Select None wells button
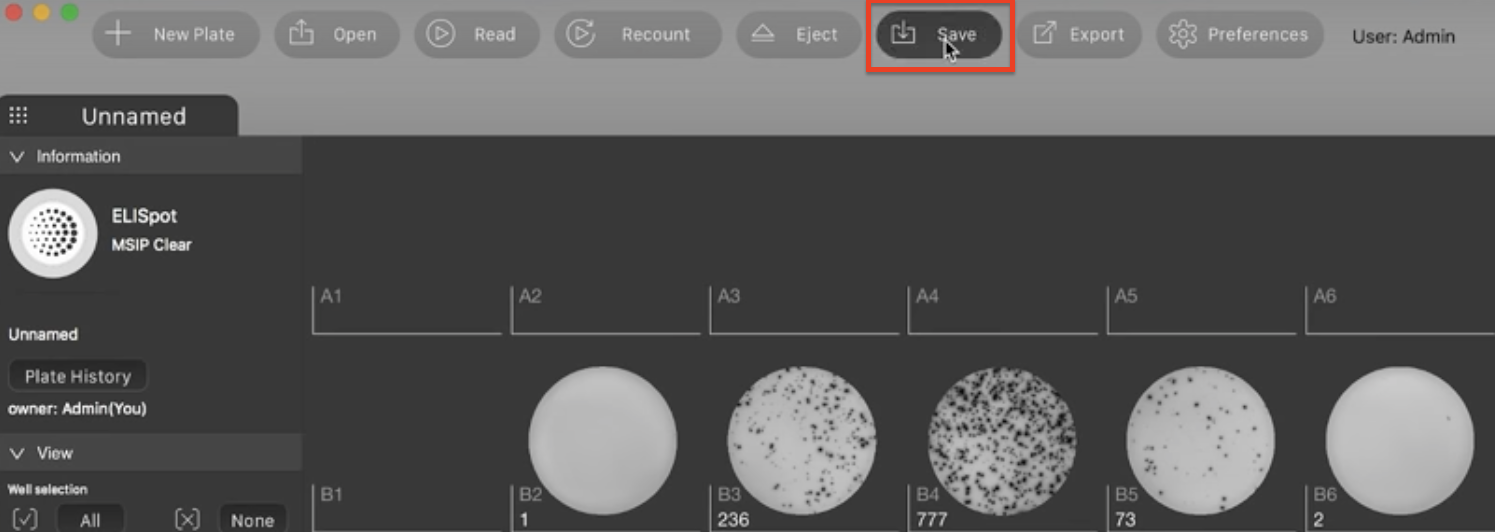This screenshot has height=532, width=1495. (x=252, y=519)
